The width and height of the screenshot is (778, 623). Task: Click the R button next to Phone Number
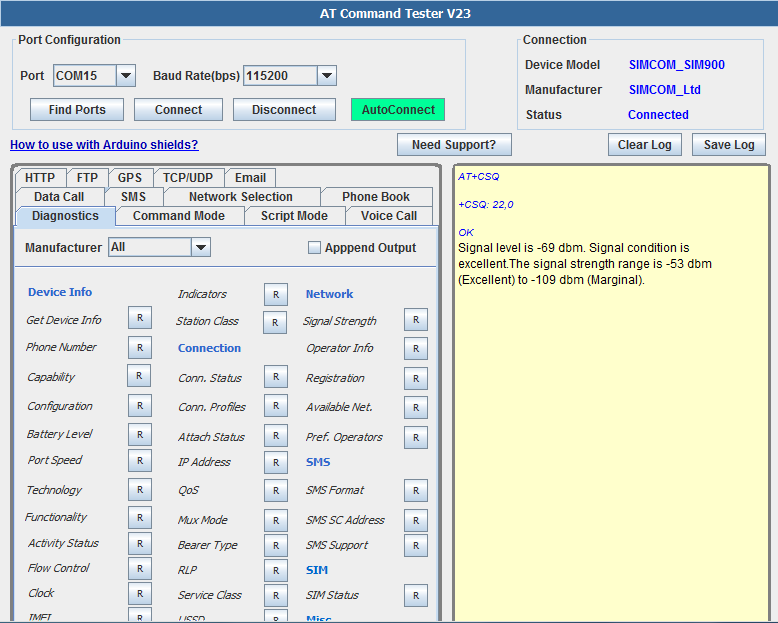[140, 348]
